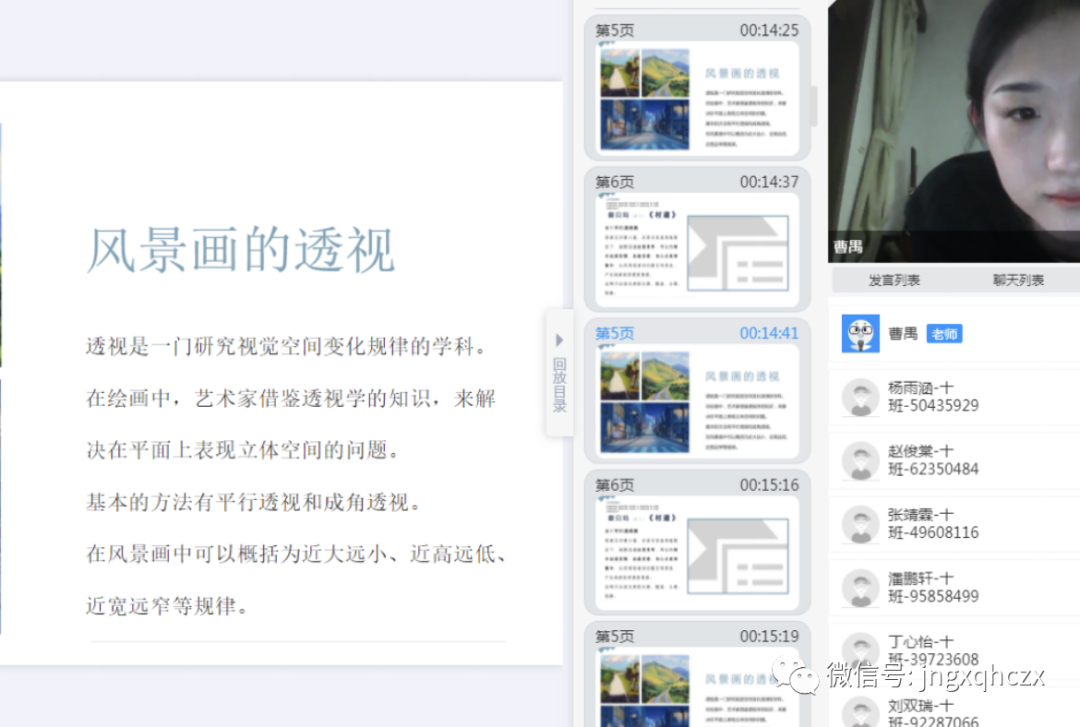This screenshot has width=1080, height=727.
Task: Click avatar of 张靖霖-十班-49608116
Action: click(x=860, y=524)
